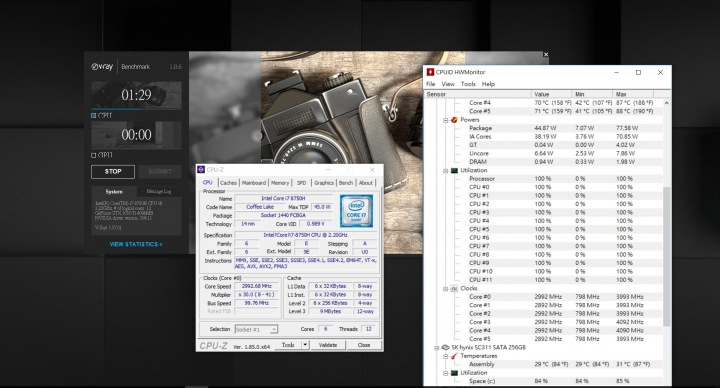The width and height of the screenshot is (720, 388).
Task: Open the Bench tab in CPU-Z
Action: (x=346, y=183)
